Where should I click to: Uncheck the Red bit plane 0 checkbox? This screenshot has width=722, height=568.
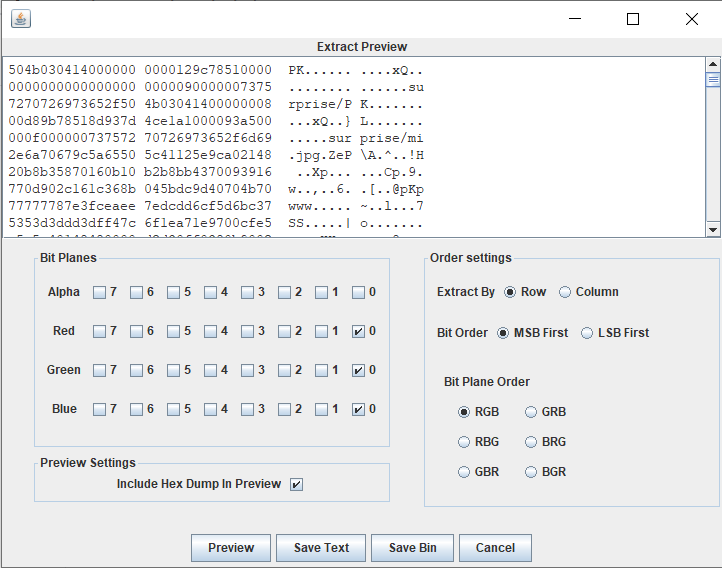pos(358,331)
